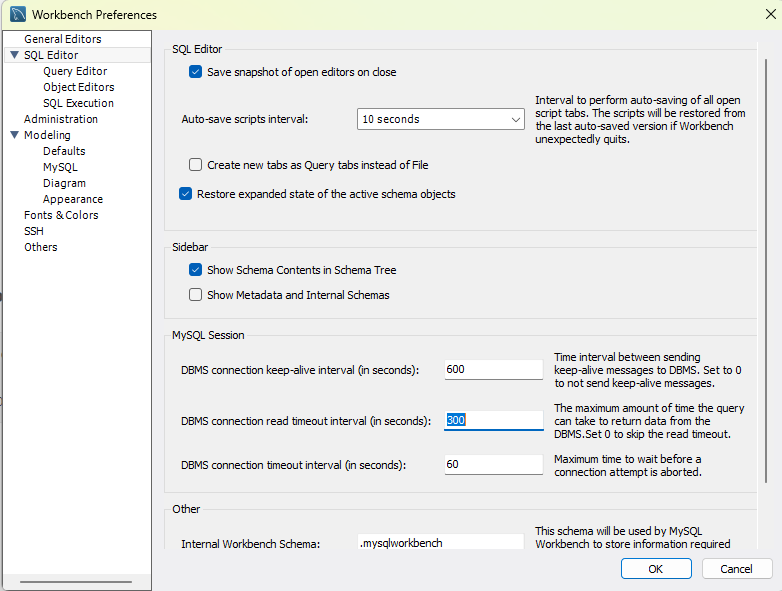782x591 pixels.
Task: Uncheck Restore expanded state of schema objects
Action: click(186, 194)
